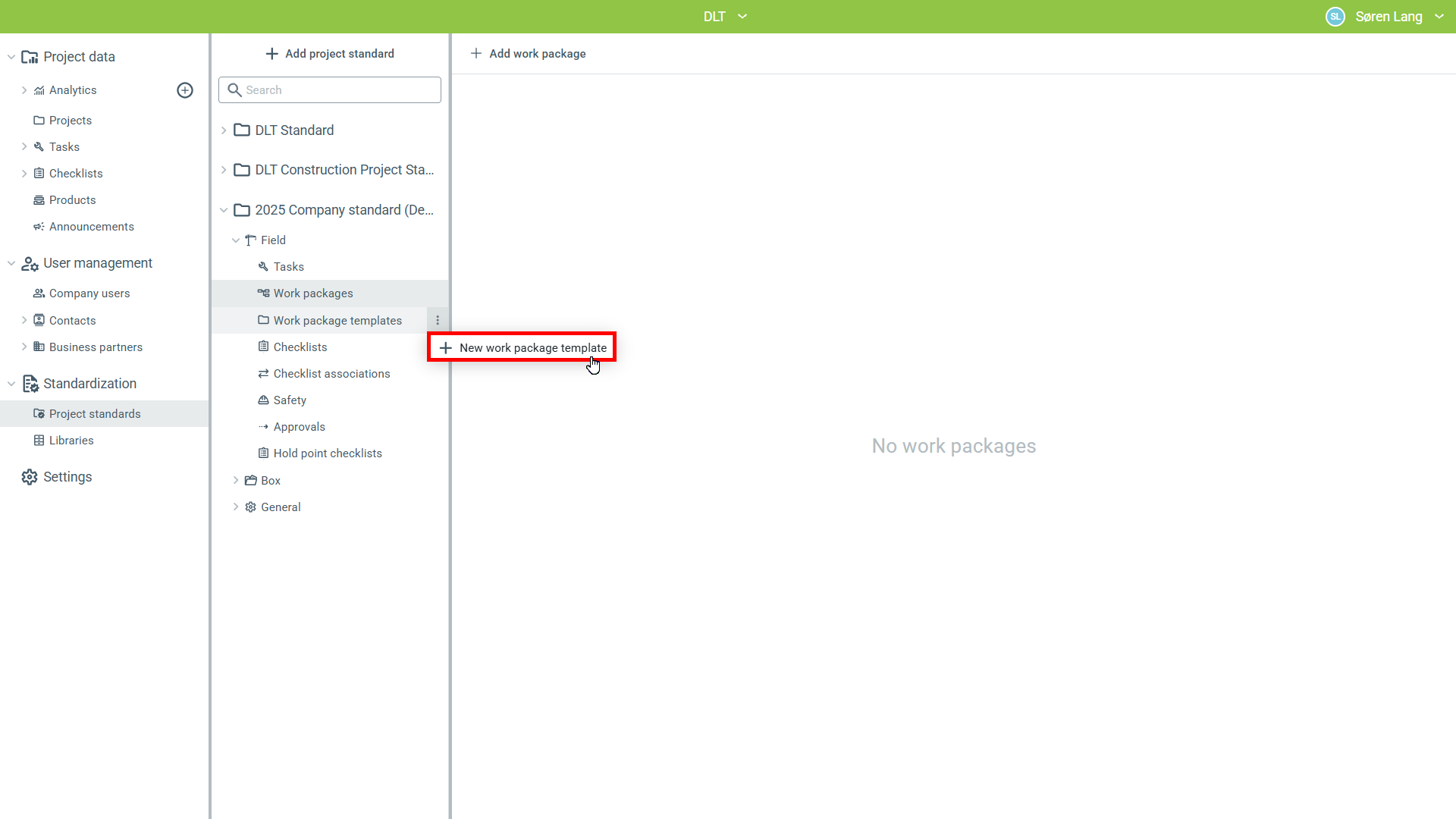Image resolution: width=1456 pixels, height=819 pixels.
Task: Open the Libraries section
Action: [71, 441]
